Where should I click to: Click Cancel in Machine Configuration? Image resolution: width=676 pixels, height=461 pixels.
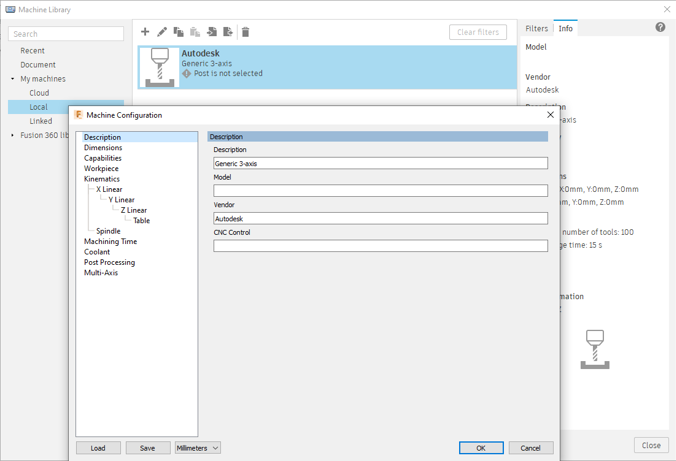(531, 448)
